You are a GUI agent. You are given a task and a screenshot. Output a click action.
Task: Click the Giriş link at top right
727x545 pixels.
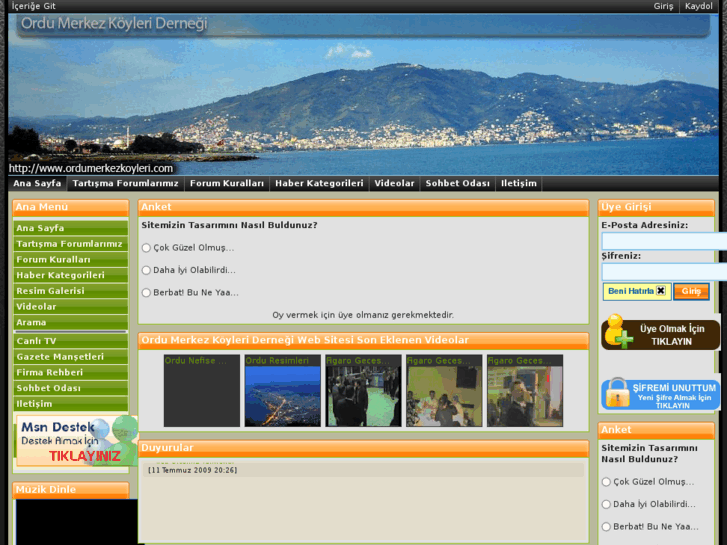[x=663, y=6]
